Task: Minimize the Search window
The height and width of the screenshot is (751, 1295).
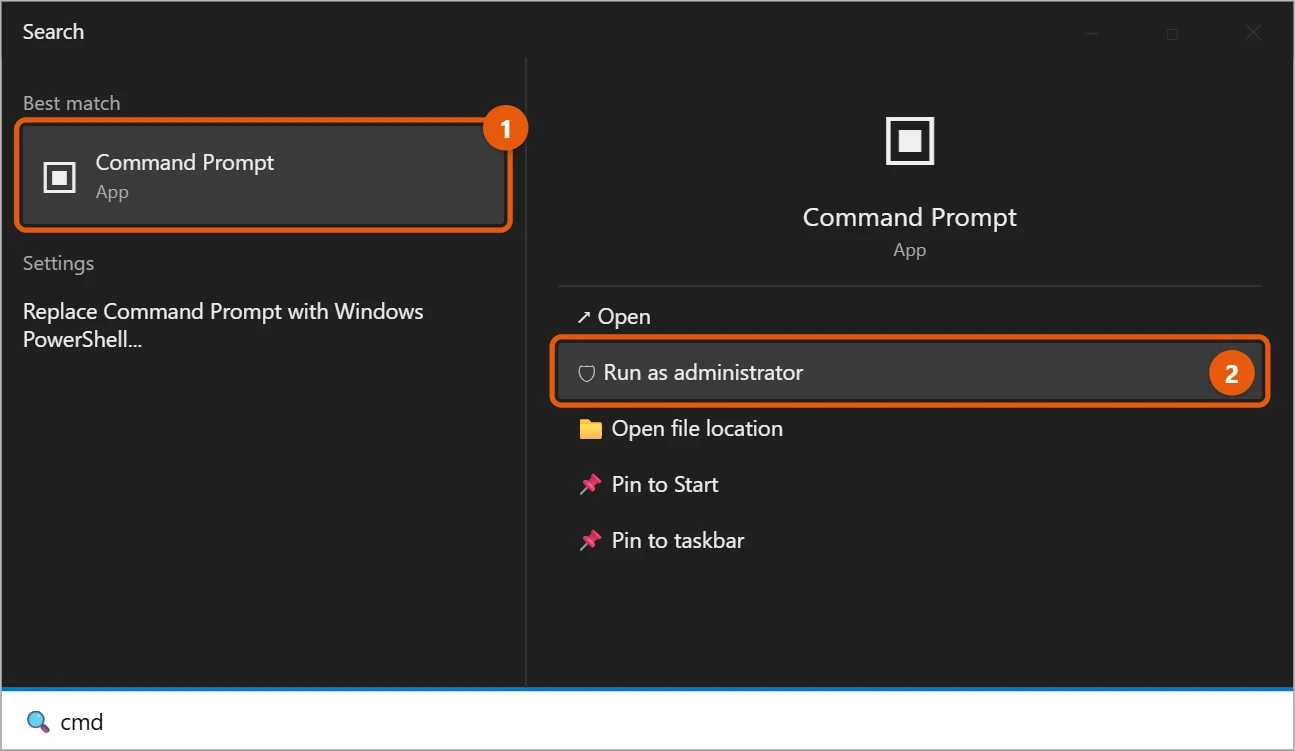Action: pos(1092,33)
